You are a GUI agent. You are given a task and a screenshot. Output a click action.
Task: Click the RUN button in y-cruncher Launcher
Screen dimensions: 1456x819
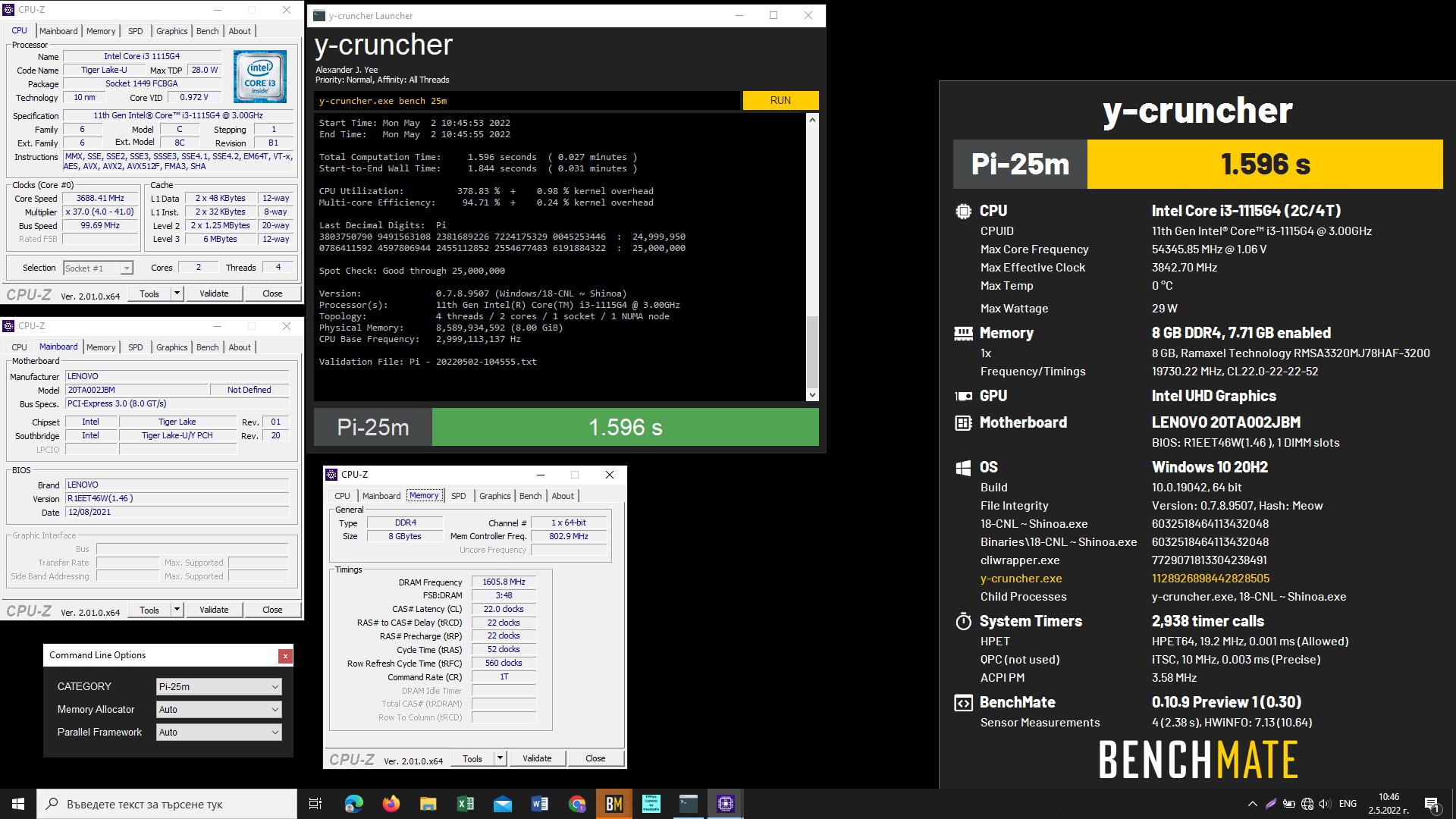tap(780, 100)
